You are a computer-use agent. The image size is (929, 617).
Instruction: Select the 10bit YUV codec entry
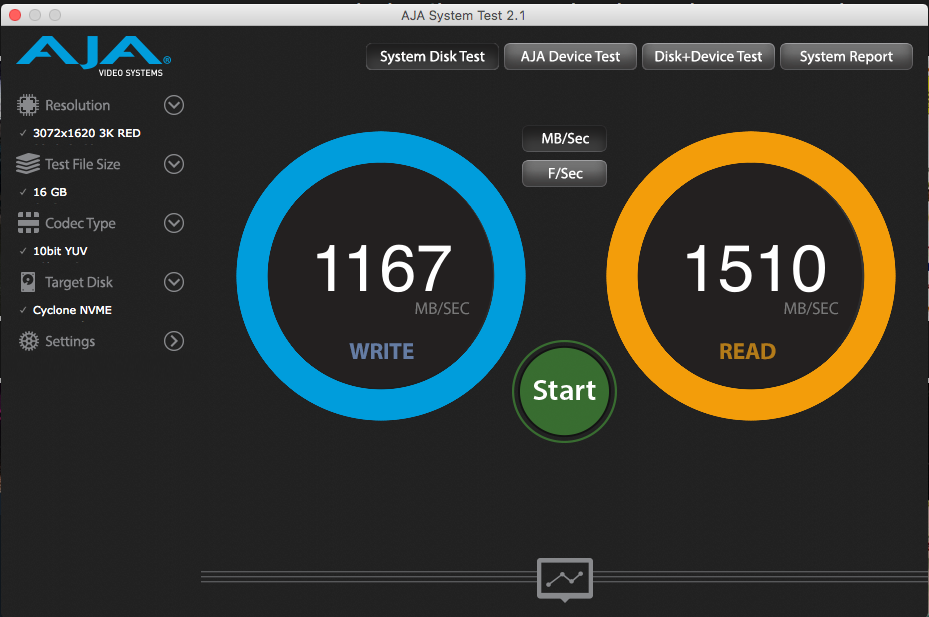click(x=60, y=251)
